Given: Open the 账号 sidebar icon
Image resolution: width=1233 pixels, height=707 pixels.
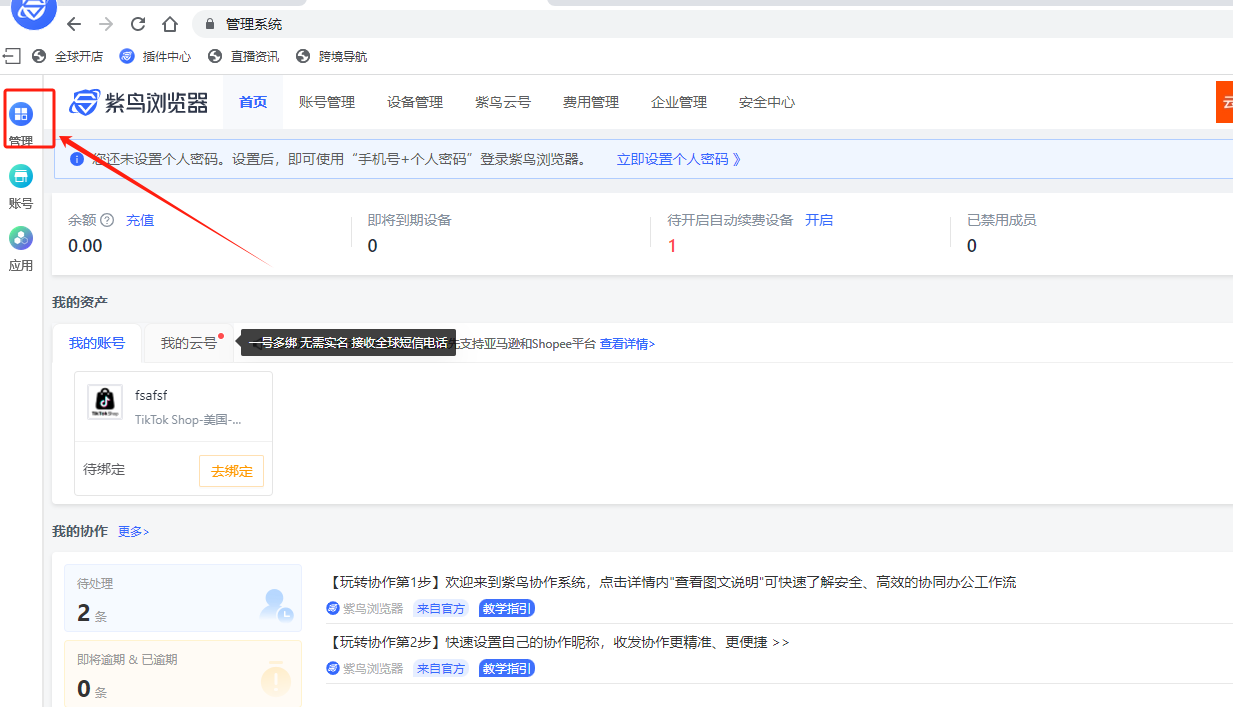Looking at the screenshot, I should [21, 177].
